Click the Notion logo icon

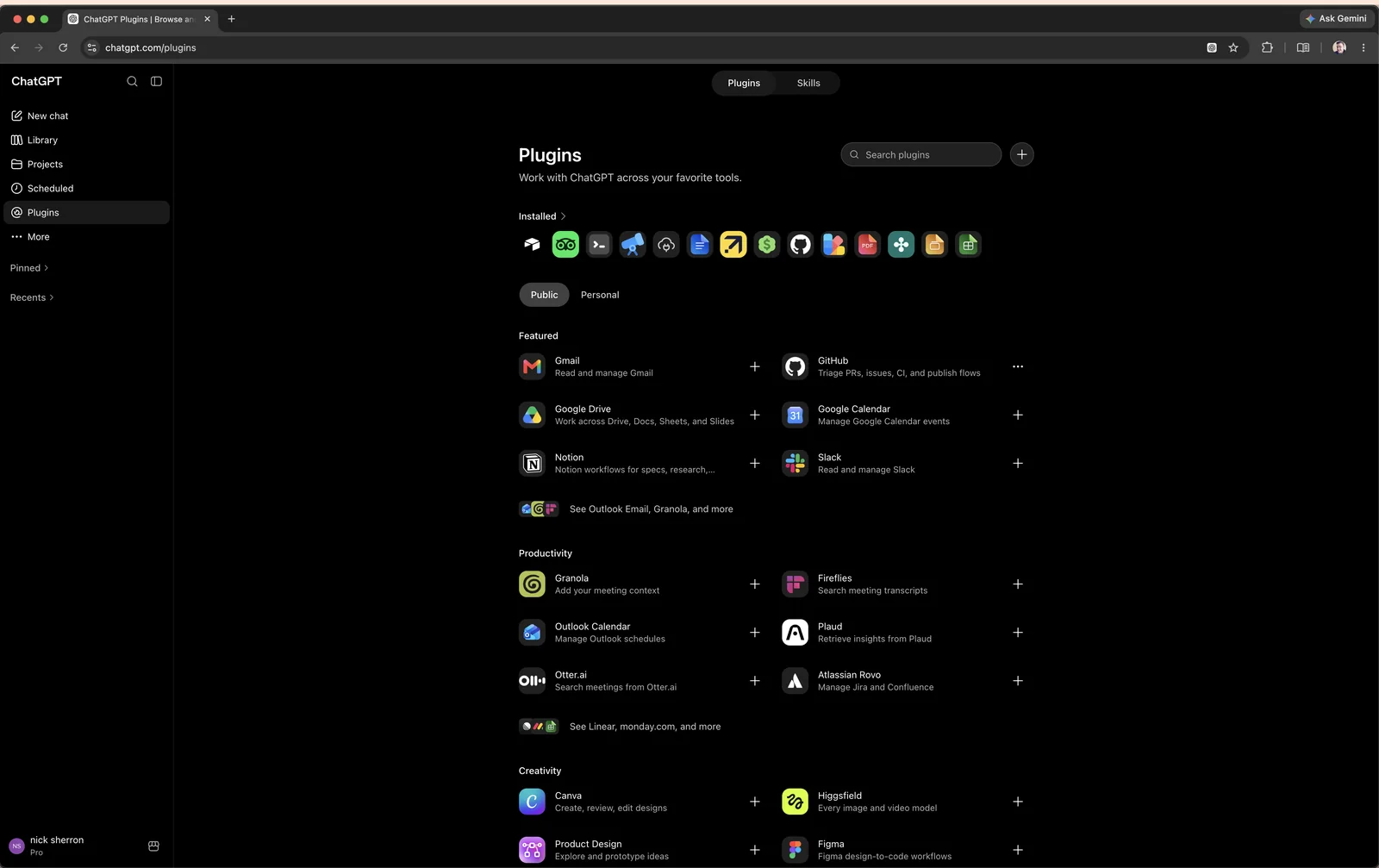532,464
